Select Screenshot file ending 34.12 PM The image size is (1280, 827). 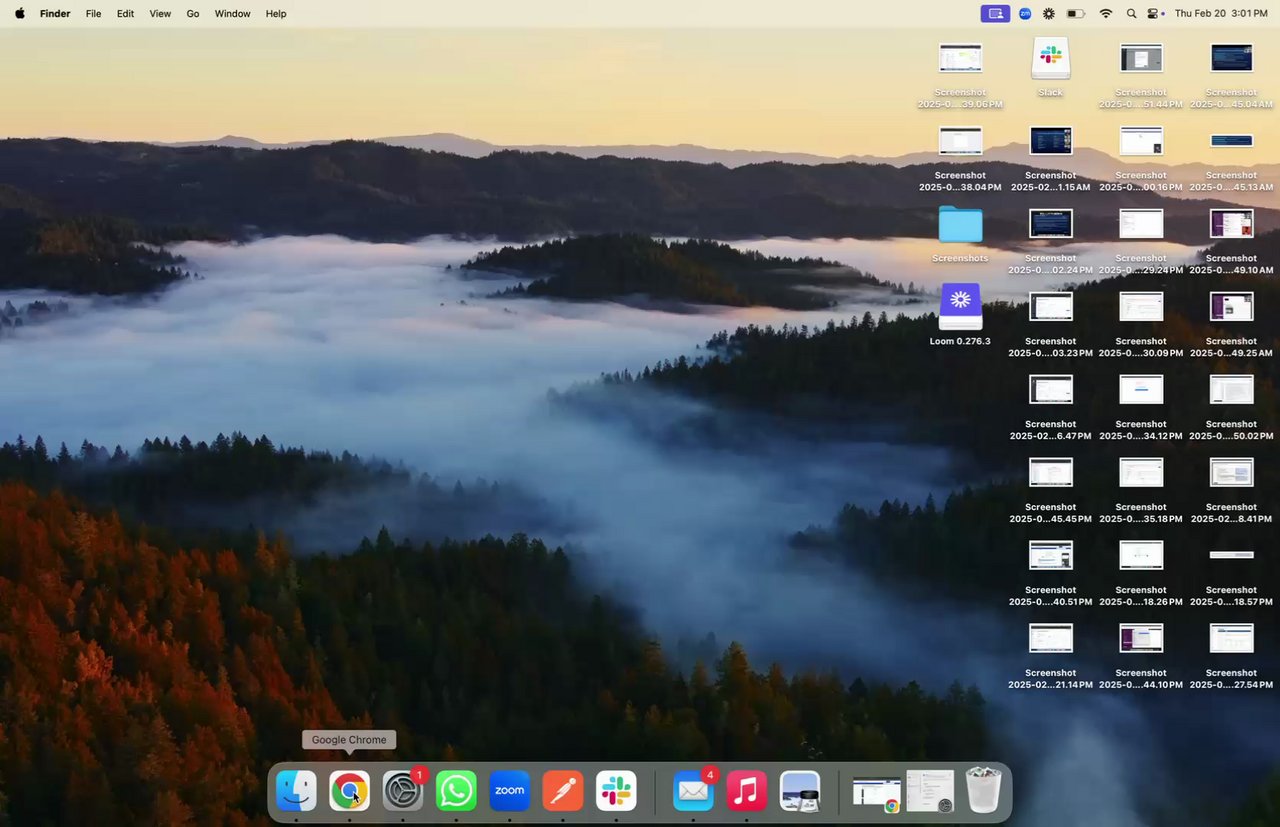[x=1141, y=390]
